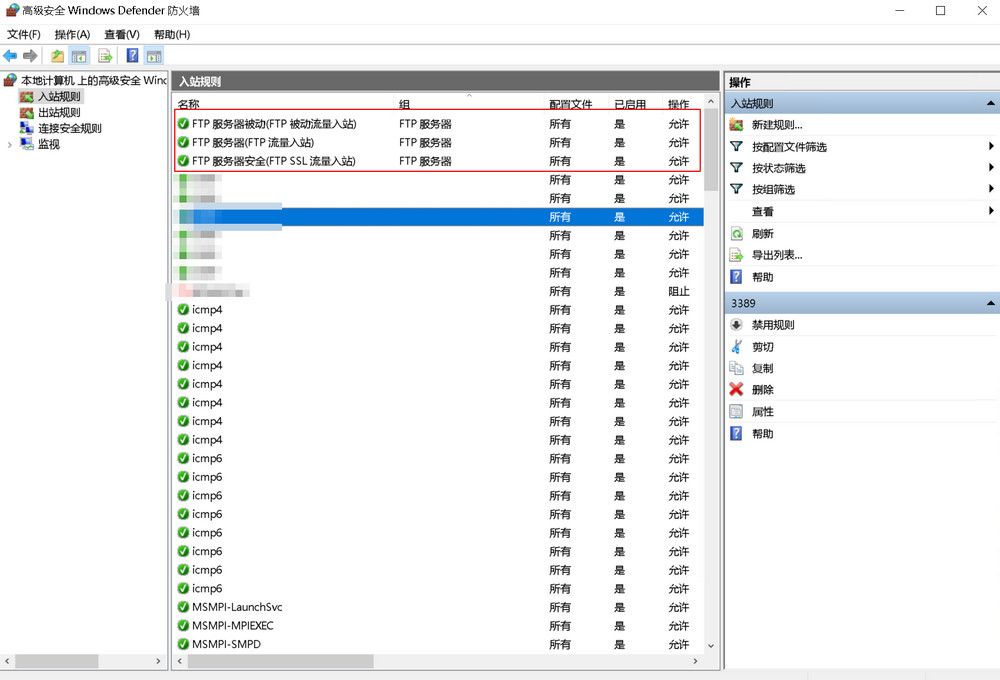Image resolution: width=1000 pixels, height=680 pixels.
Task: Click 禁用规则 action link
Action: pos(773,325)
